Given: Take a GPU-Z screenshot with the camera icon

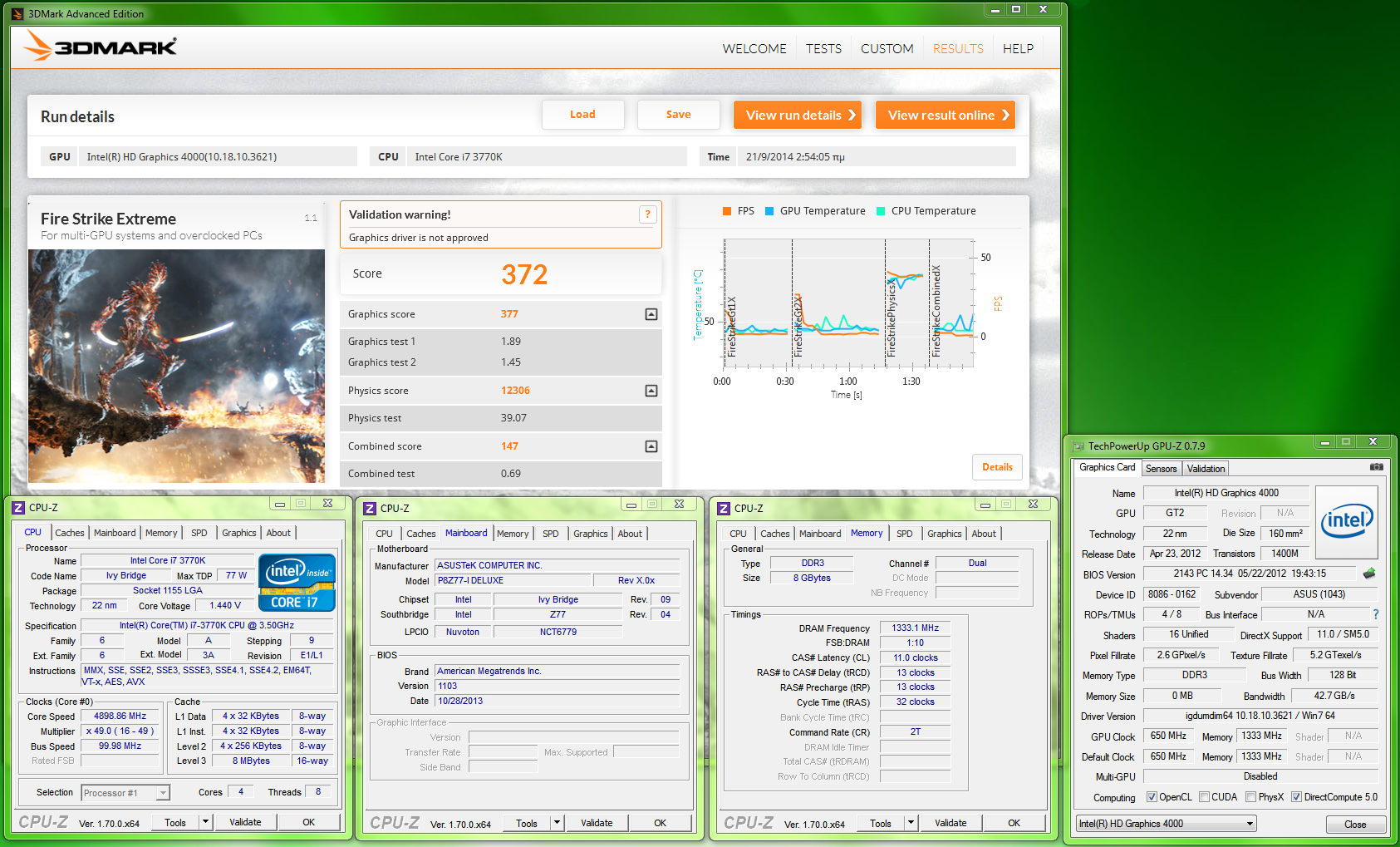Looking at the screenshot, I should coord(1377,467).
